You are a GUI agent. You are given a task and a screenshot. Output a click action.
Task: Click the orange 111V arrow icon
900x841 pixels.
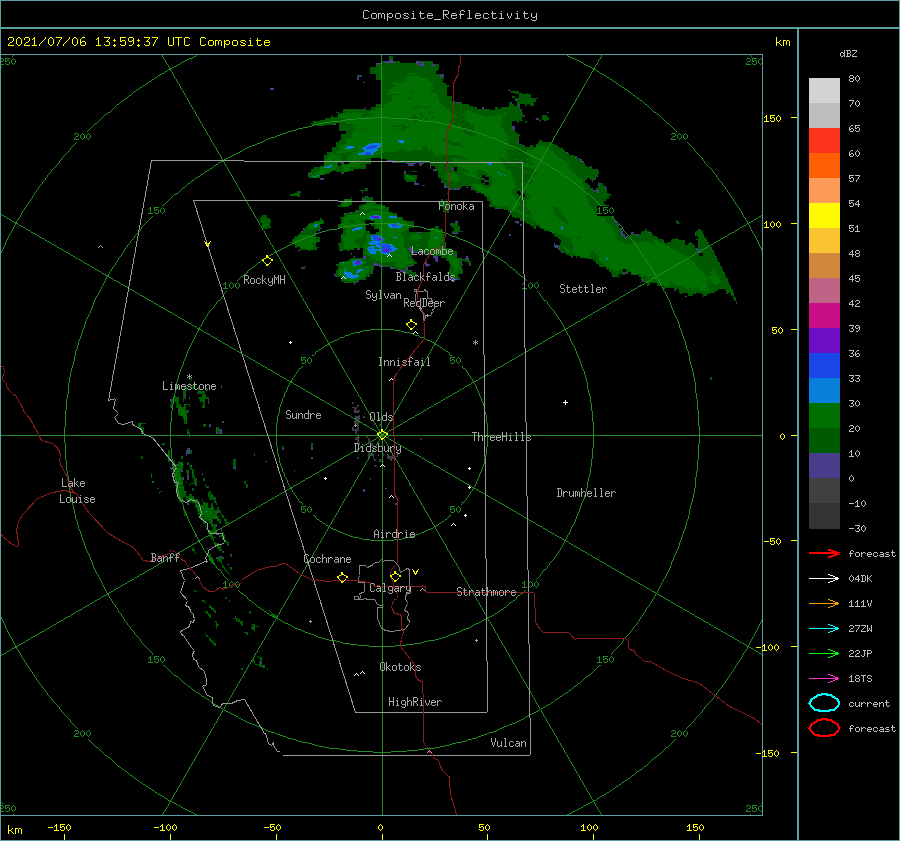tap(824, 603)
